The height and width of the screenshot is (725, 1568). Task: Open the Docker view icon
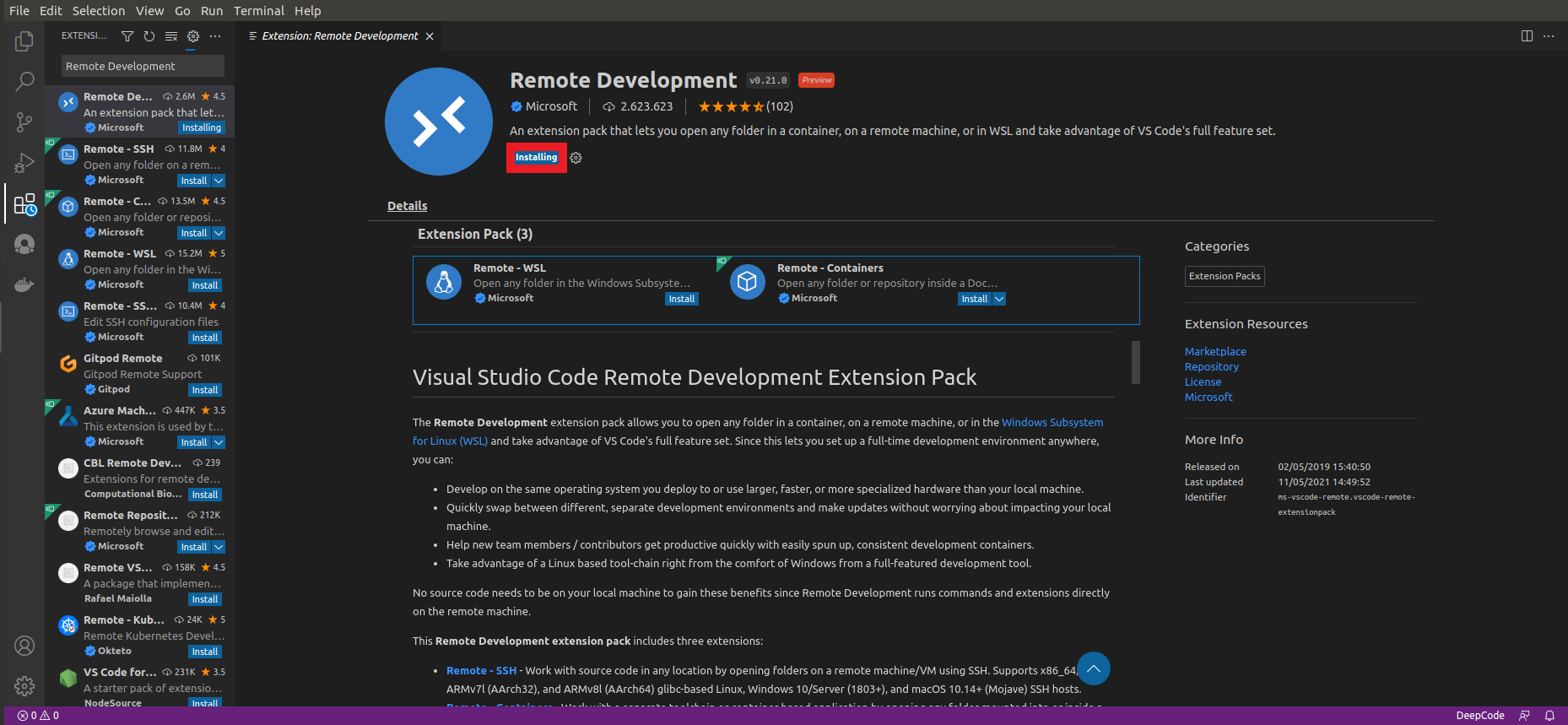(x=24, y=285)
